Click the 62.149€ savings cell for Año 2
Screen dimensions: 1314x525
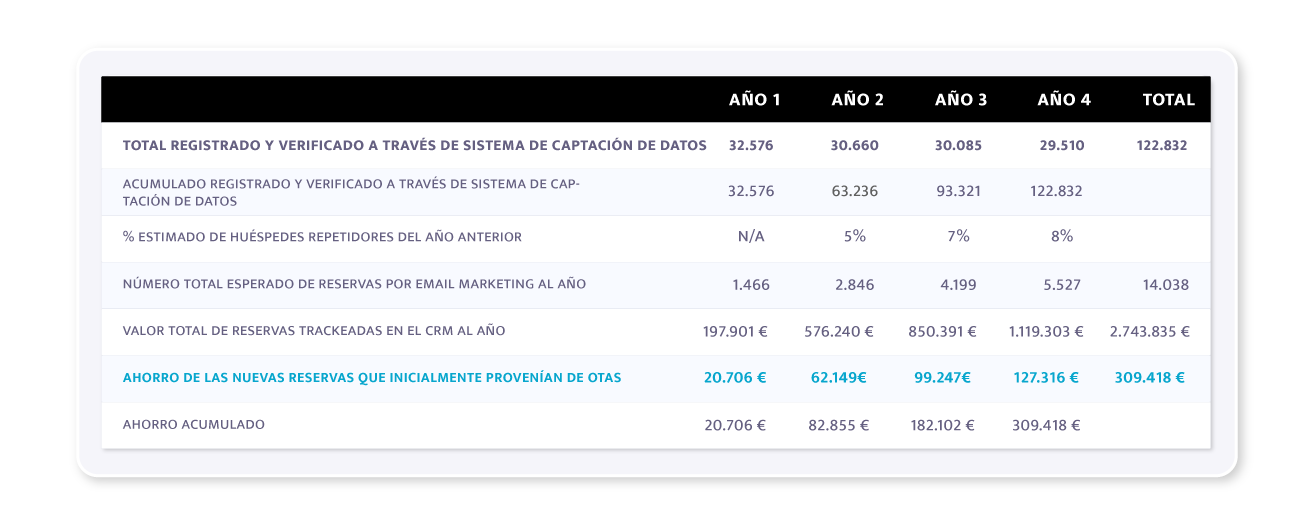point(839,377)
